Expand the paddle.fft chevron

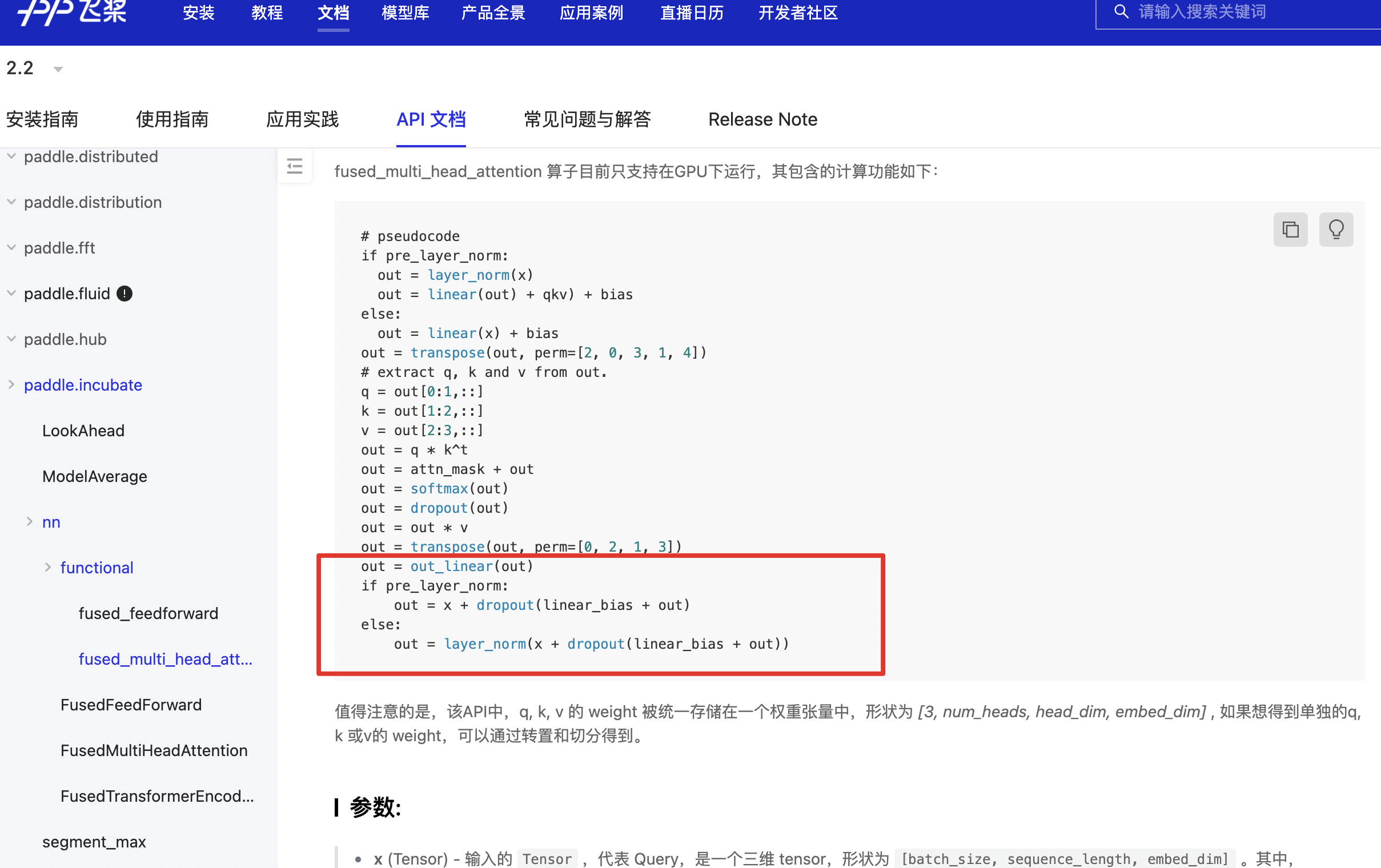[x=11, y=248]
